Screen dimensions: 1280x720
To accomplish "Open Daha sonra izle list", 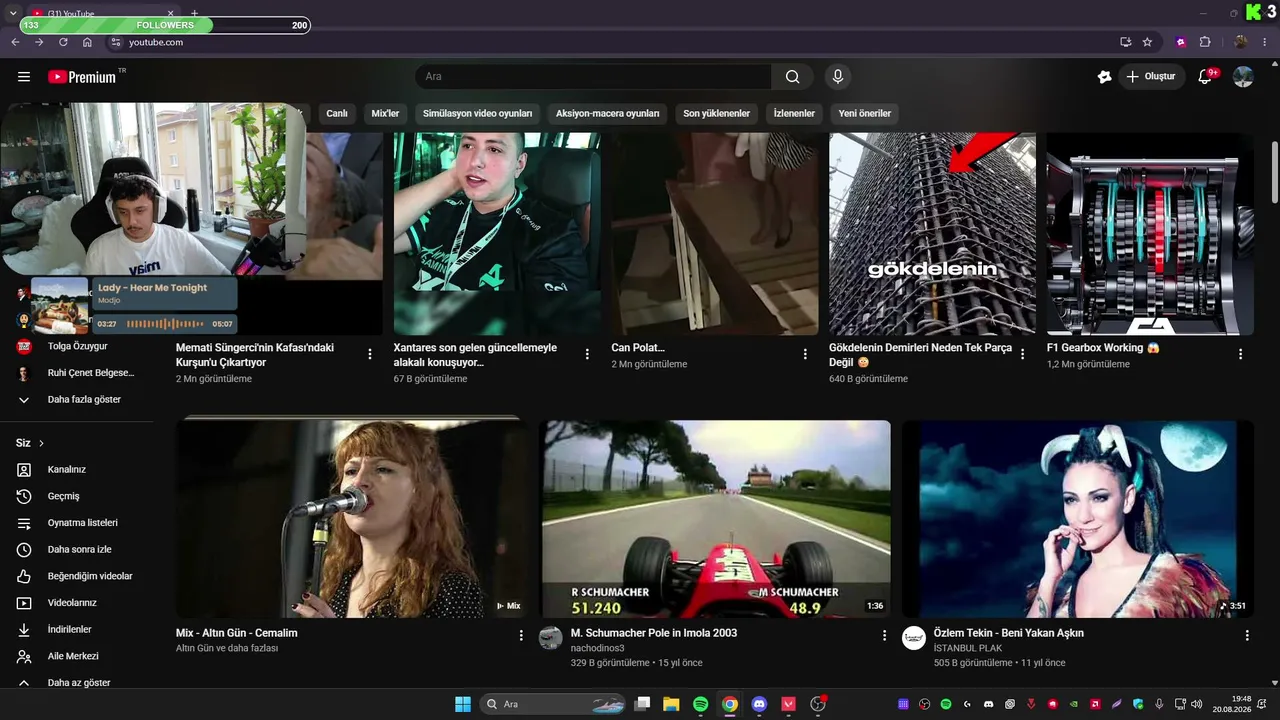I will pos(77,550).
